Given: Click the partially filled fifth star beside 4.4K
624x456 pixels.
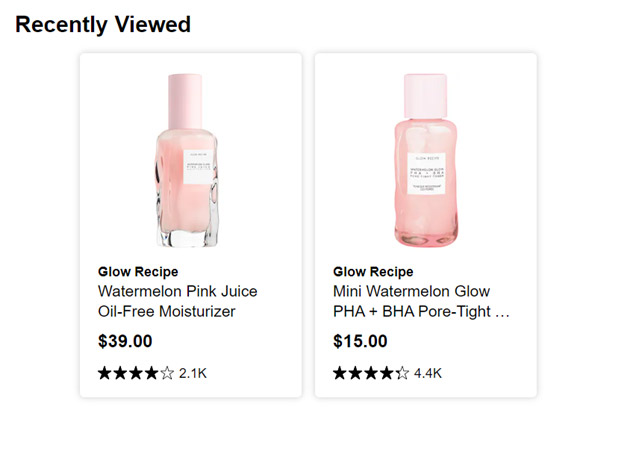Looking at the screenshot, I should 402,373.
